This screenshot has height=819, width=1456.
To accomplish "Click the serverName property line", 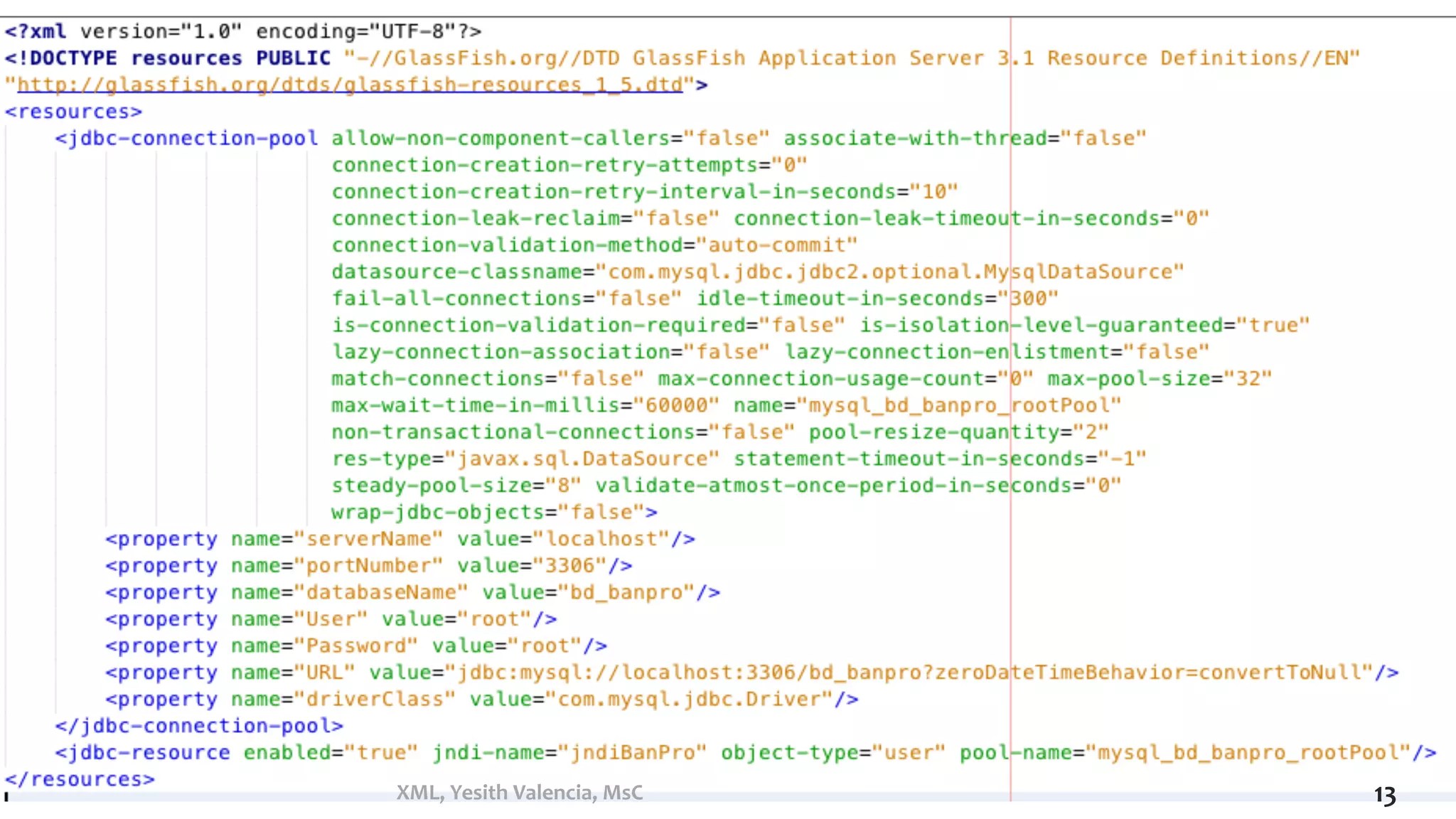I will pos(400,540).
